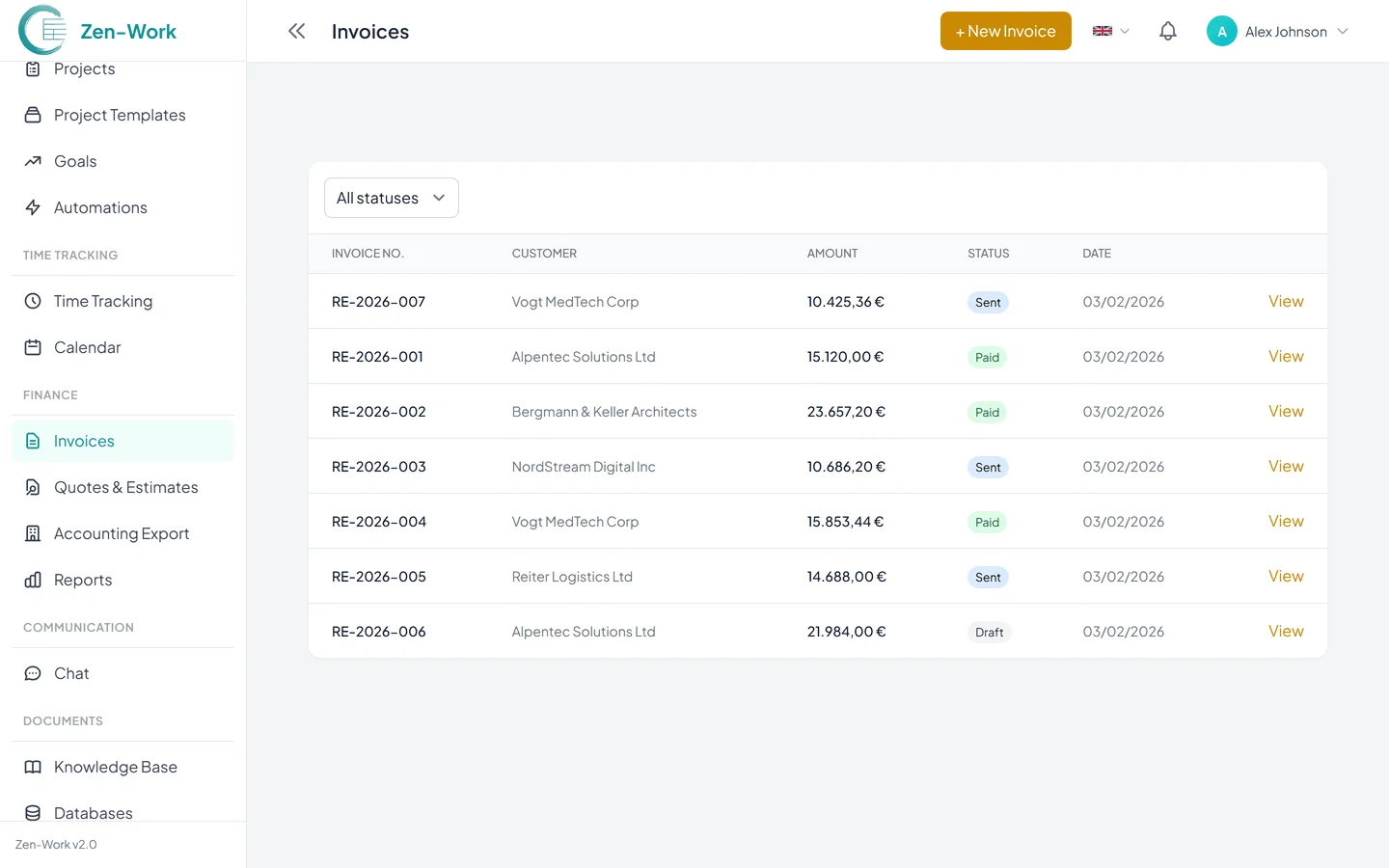Expand the language selector with British flag
The width and height of the screenshot is (1389, 868).
point(1109,30)
